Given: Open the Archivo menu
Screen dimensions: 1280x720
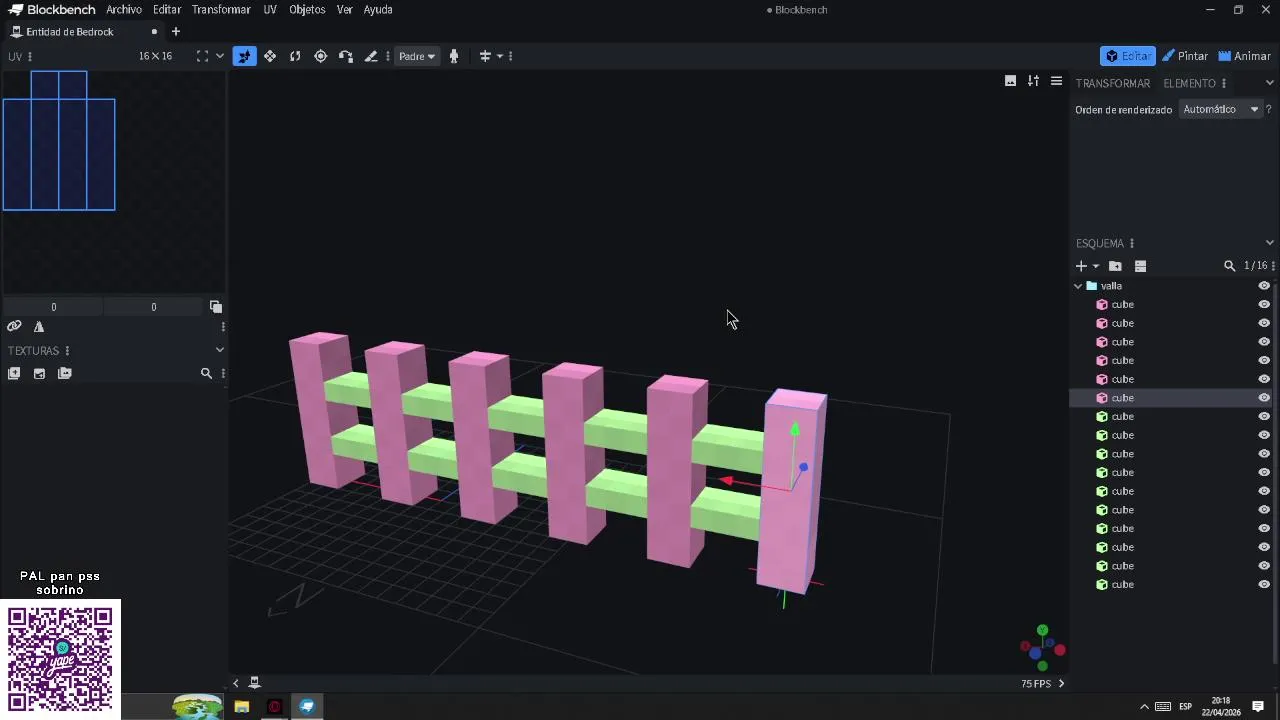Looking at the screenshot, I should (x=124, y=10).
